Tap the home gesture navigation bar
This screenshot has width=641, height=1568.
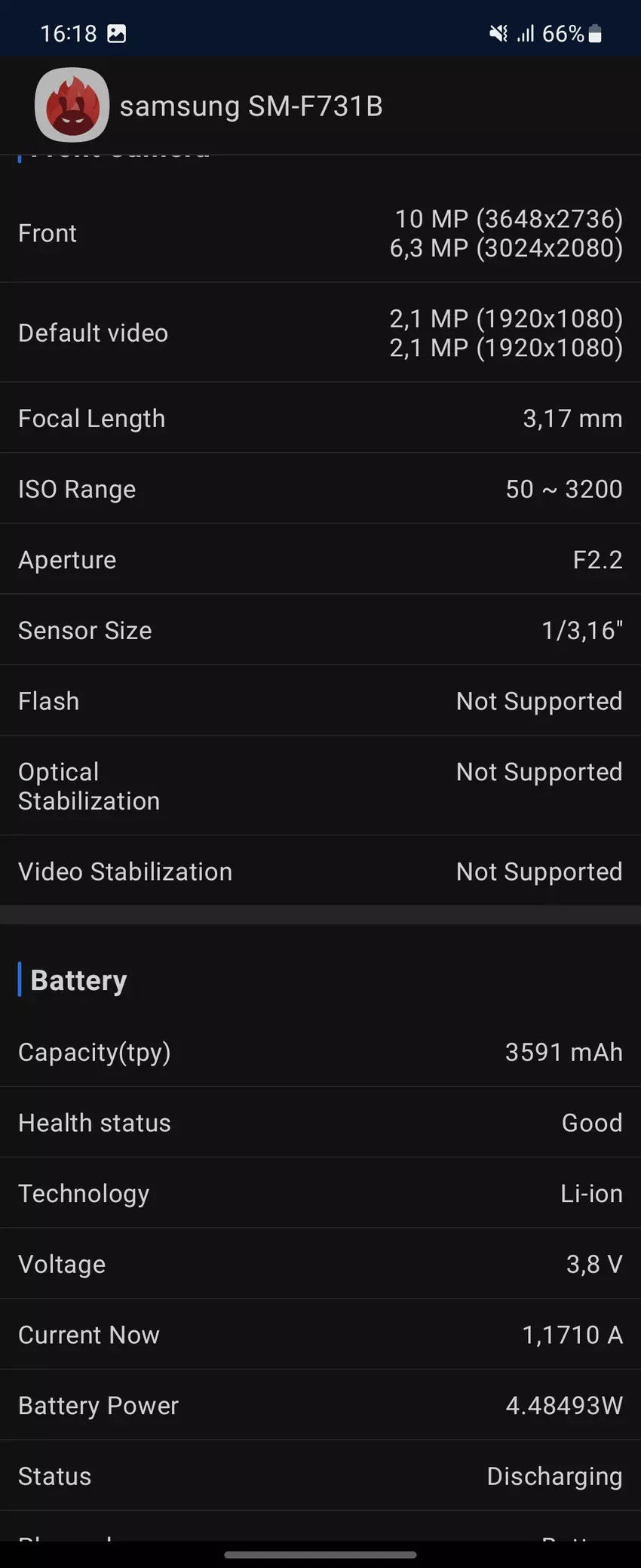point(320,1554)
